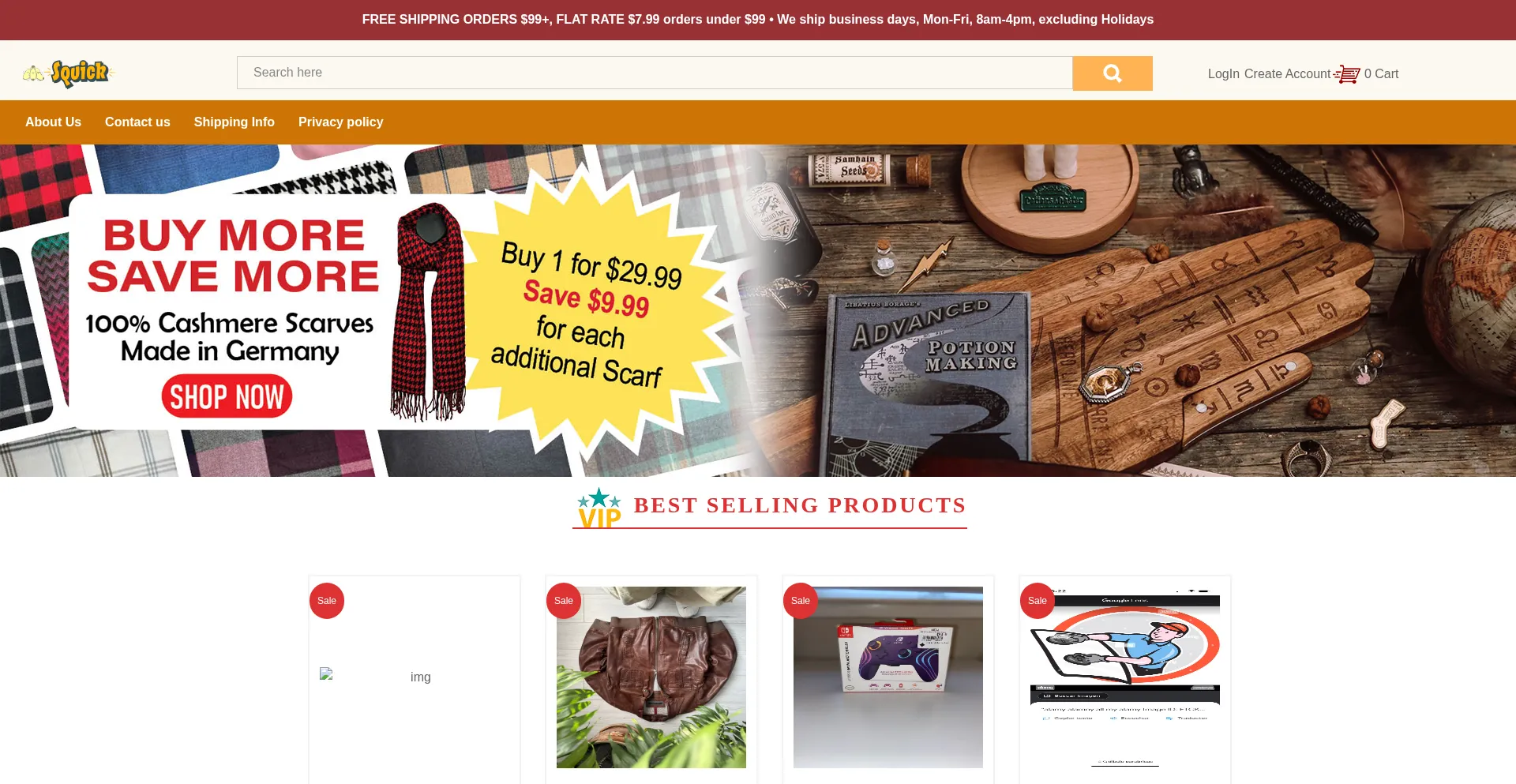Click the Create Account link
1516x784 pixels.
[x=1287, y=74]
